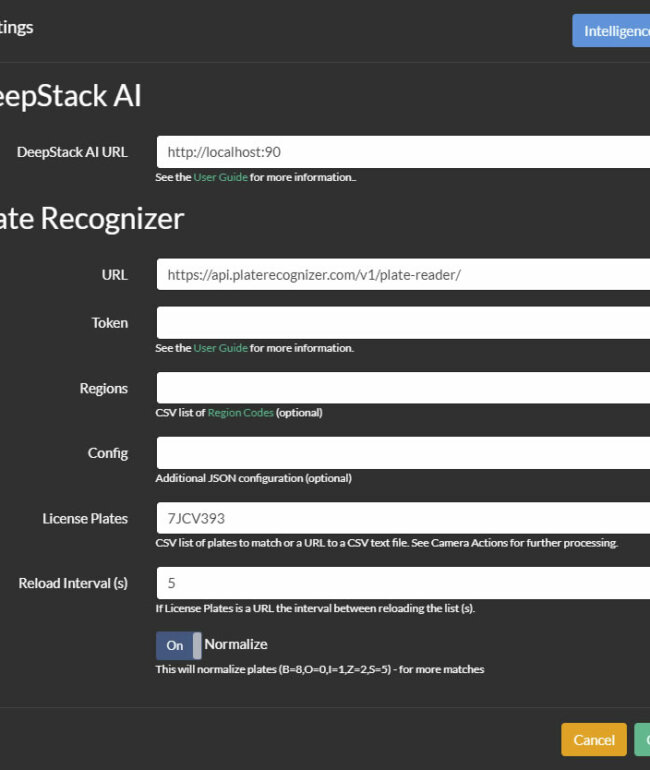Click 'Additional JSON configuration (optional)' hint text
650x770 pixels.
[x=253, y=478]
